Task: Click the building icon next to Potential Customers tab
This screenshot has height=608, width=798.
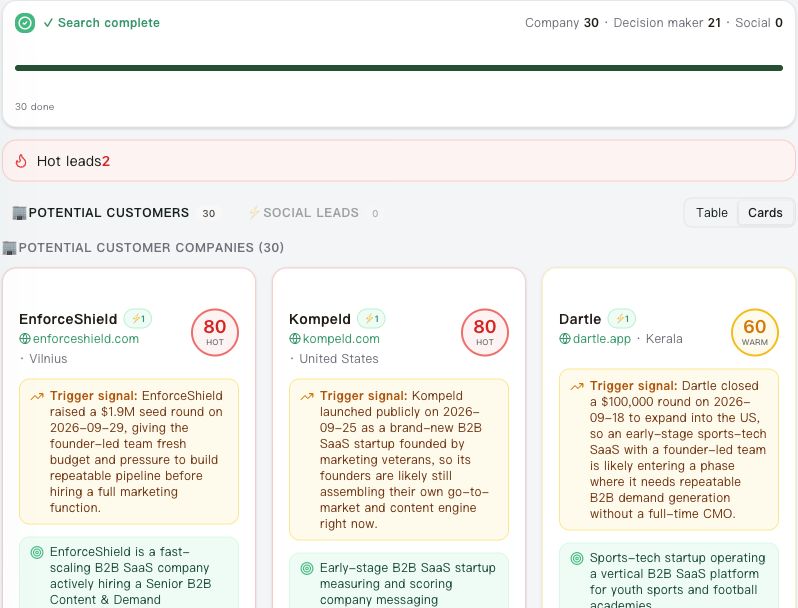Action: pyautogui.click(x=19, y=213)
